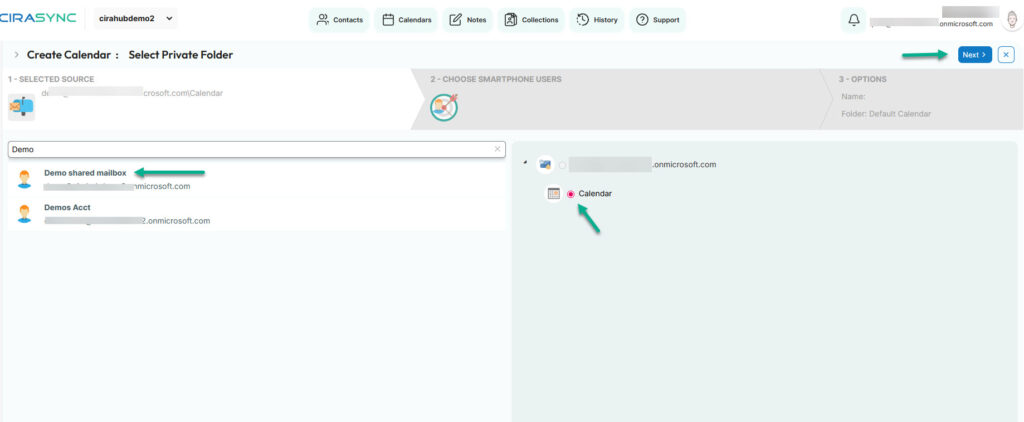Click the Next button
The width and height of the screenshot is (1024, 422).
[974, 55]
